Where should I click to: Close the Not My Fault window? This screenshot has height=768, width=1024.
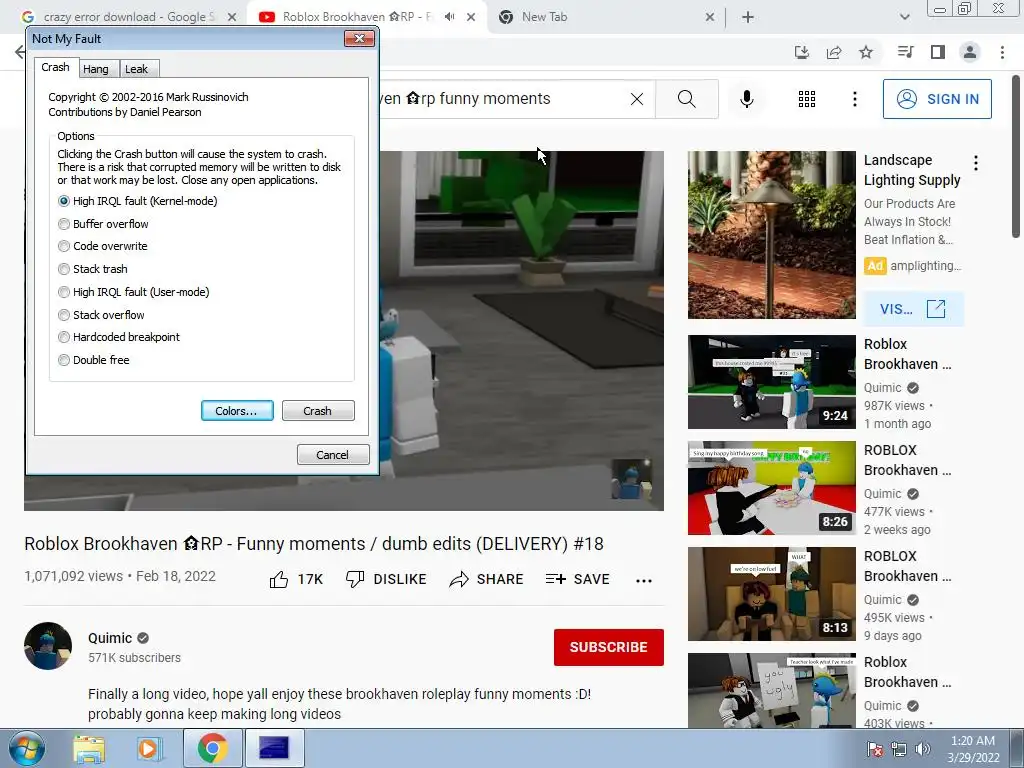tap(359, 39)
